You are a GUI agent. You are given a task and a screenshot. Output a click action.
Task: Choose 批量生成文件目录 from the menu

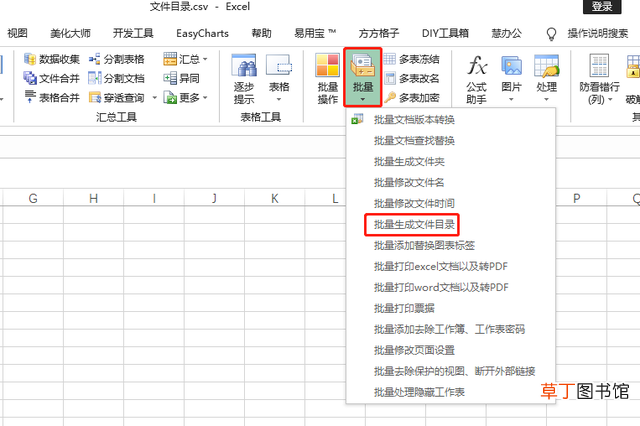[451, 224]
